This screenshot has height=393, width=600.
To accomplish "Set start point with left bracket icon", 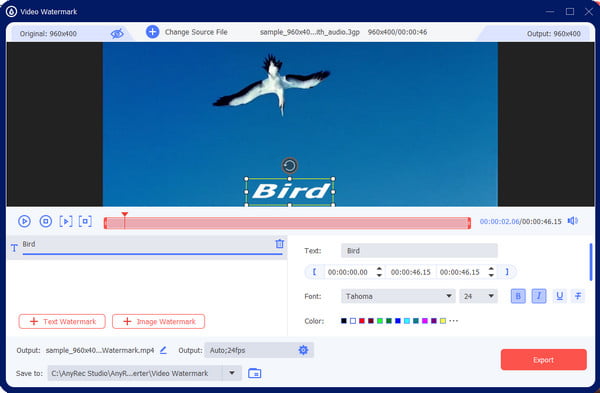I will [x=315, y=272].
